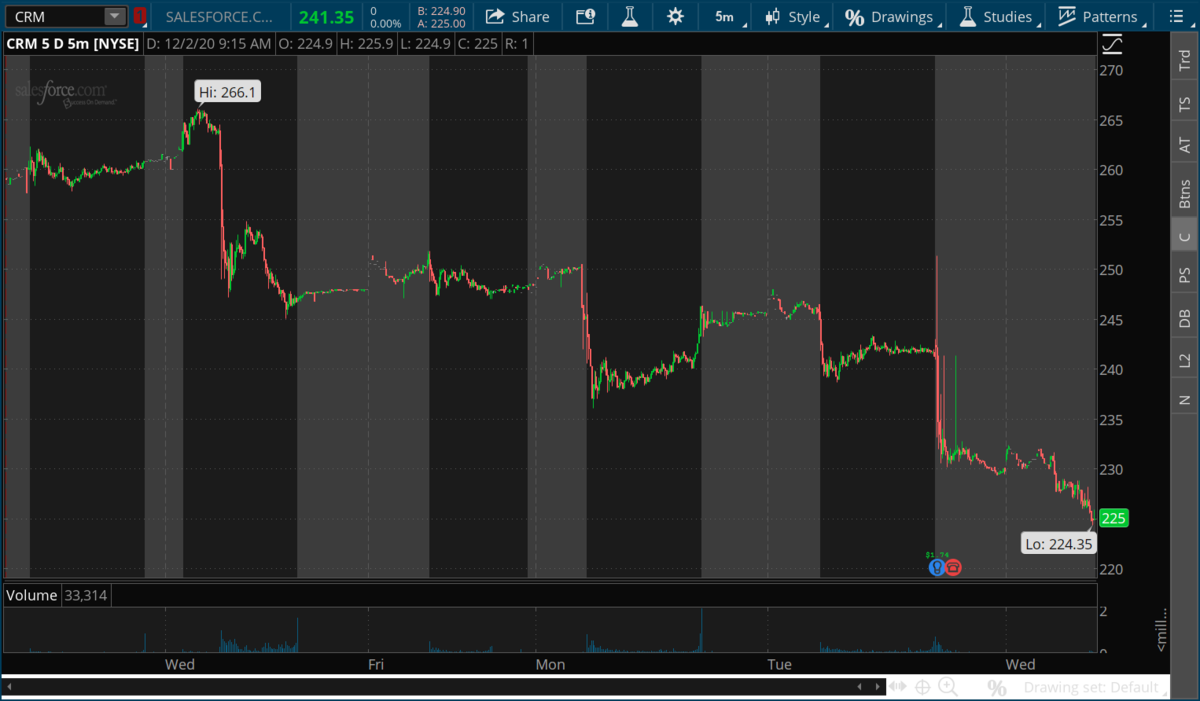Open the N sidebar tab
Screen dimensions: 1200x701
1185,399
